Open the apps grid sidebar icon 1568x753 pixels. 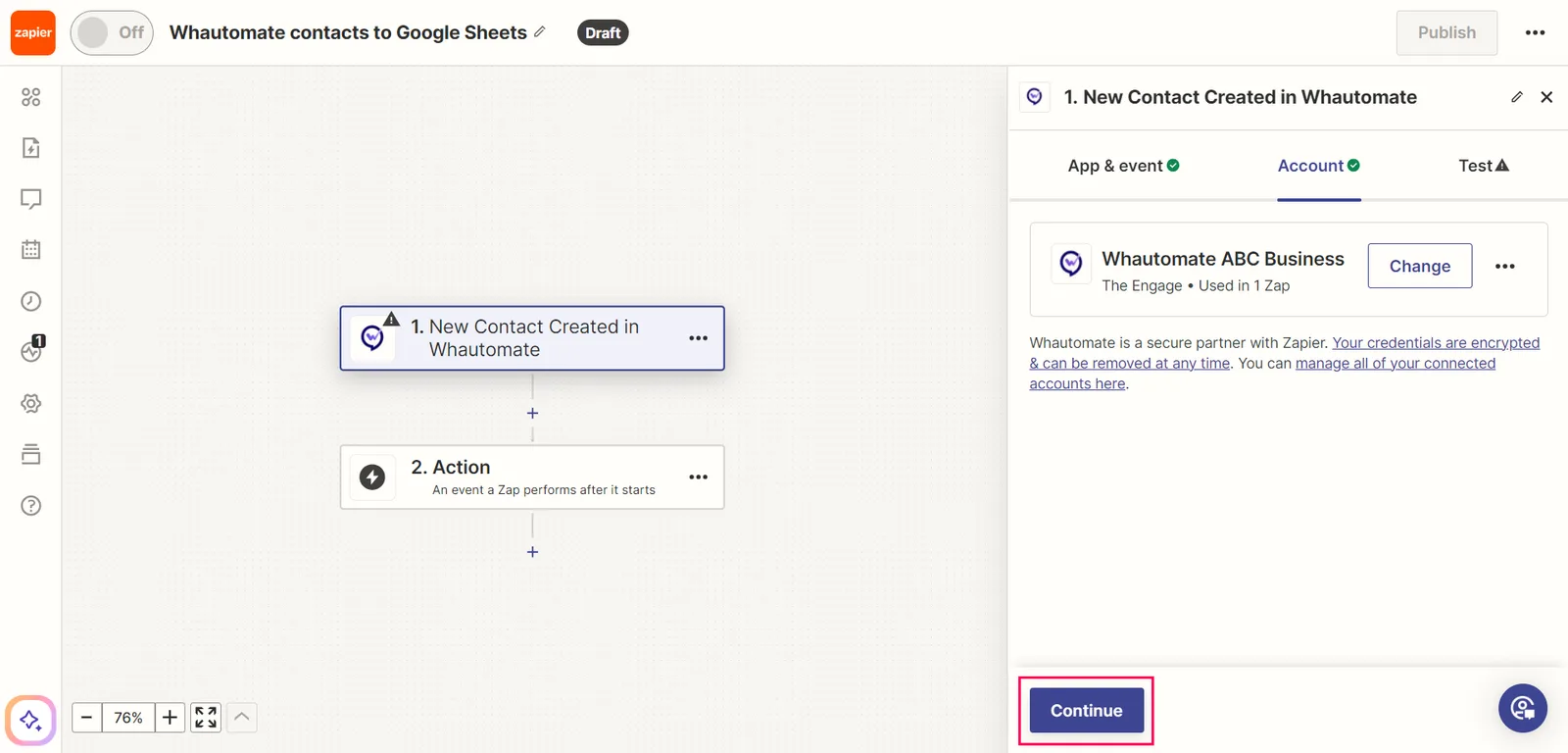(31, 97)
